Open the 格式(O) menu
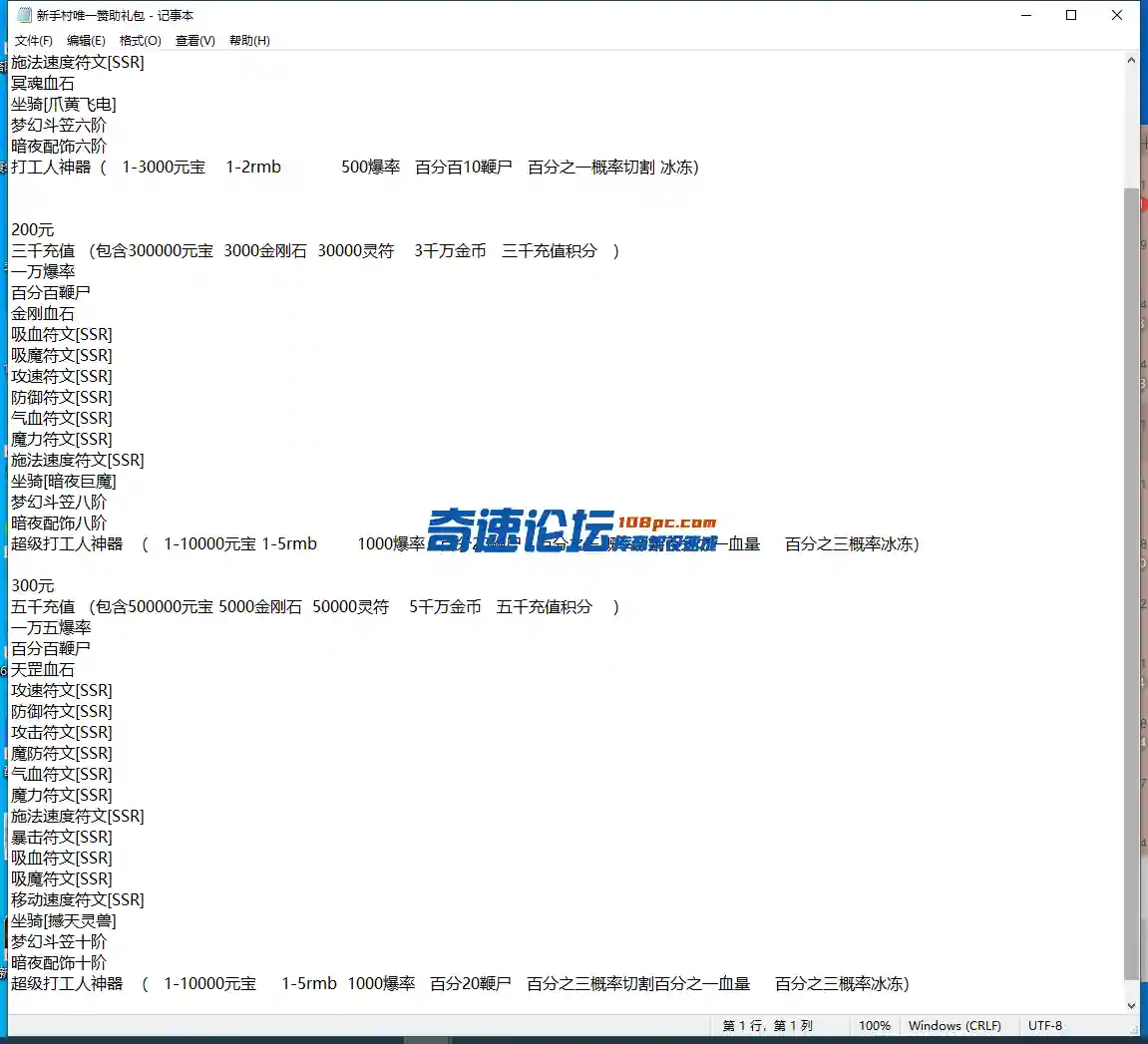The height and width of the screenshot is (1044, 1148). coord(140,40)
